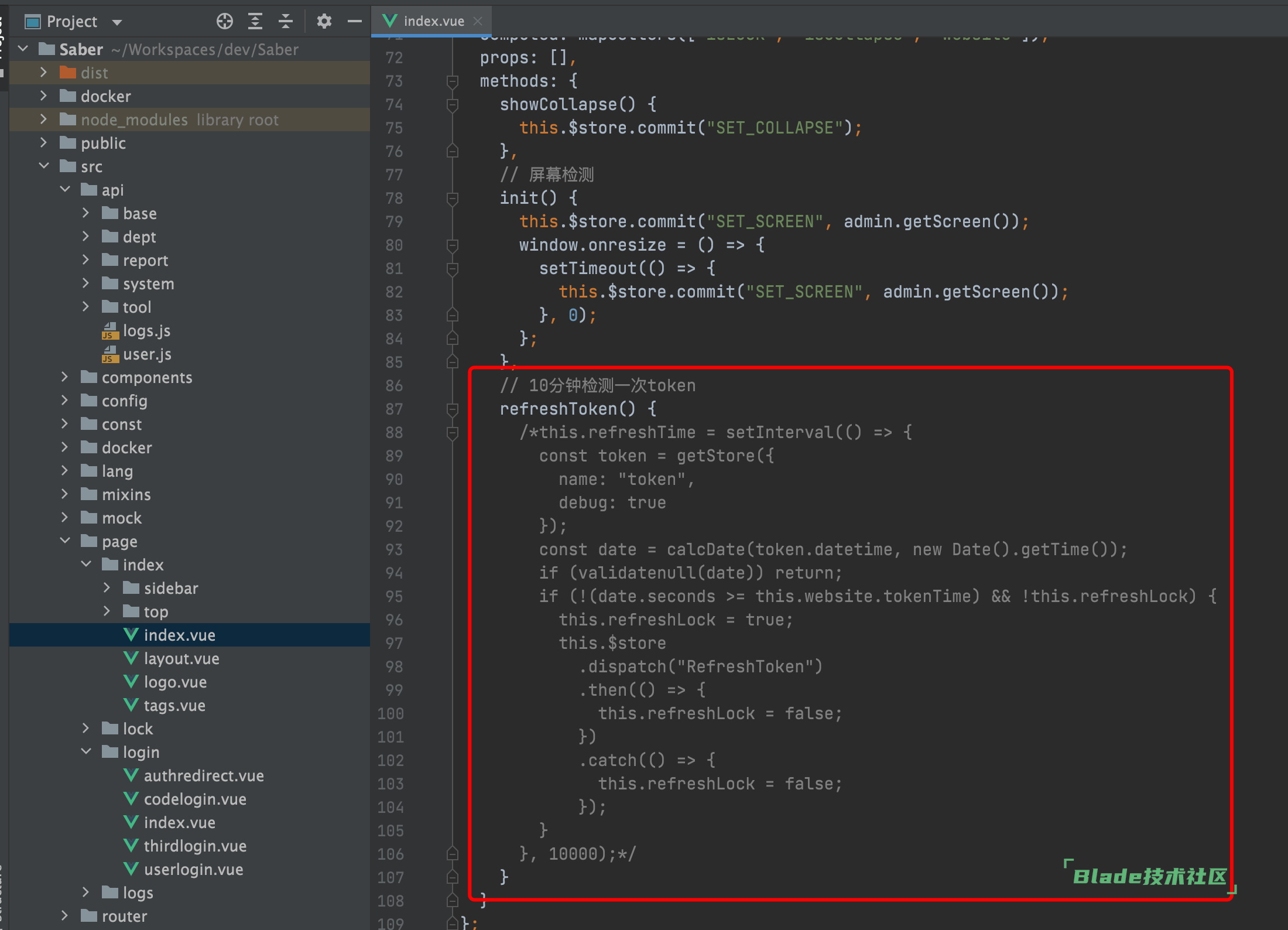The width and height of the screenshot is (1288, 930).
Task: Click the Vue icon of authredirect.vue
Action: 131,775
